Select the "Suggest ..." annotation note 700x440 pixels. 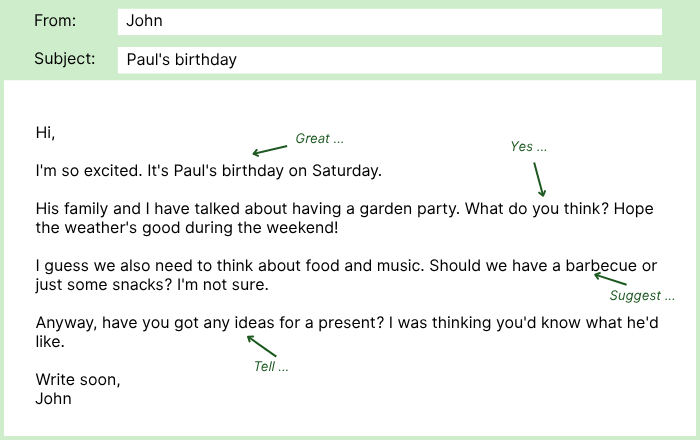coord(641,296)
